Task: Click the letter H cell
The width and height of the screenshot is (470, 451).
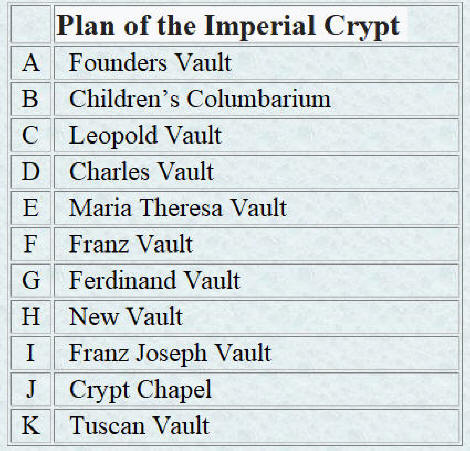Action: 31,316
